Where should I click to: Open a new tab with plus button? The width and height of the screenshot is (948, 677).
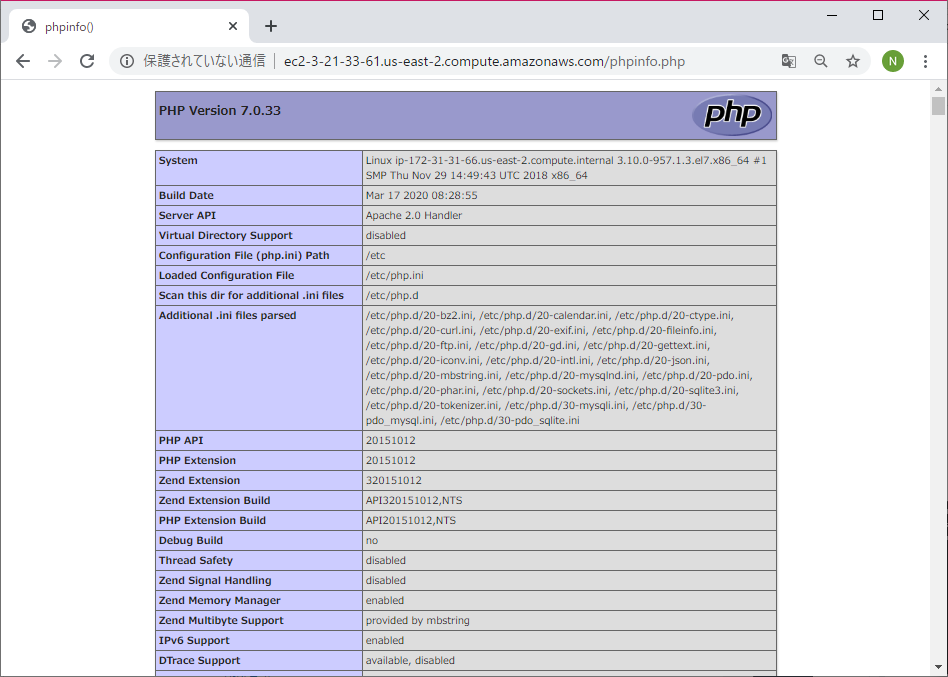point(271,26)
